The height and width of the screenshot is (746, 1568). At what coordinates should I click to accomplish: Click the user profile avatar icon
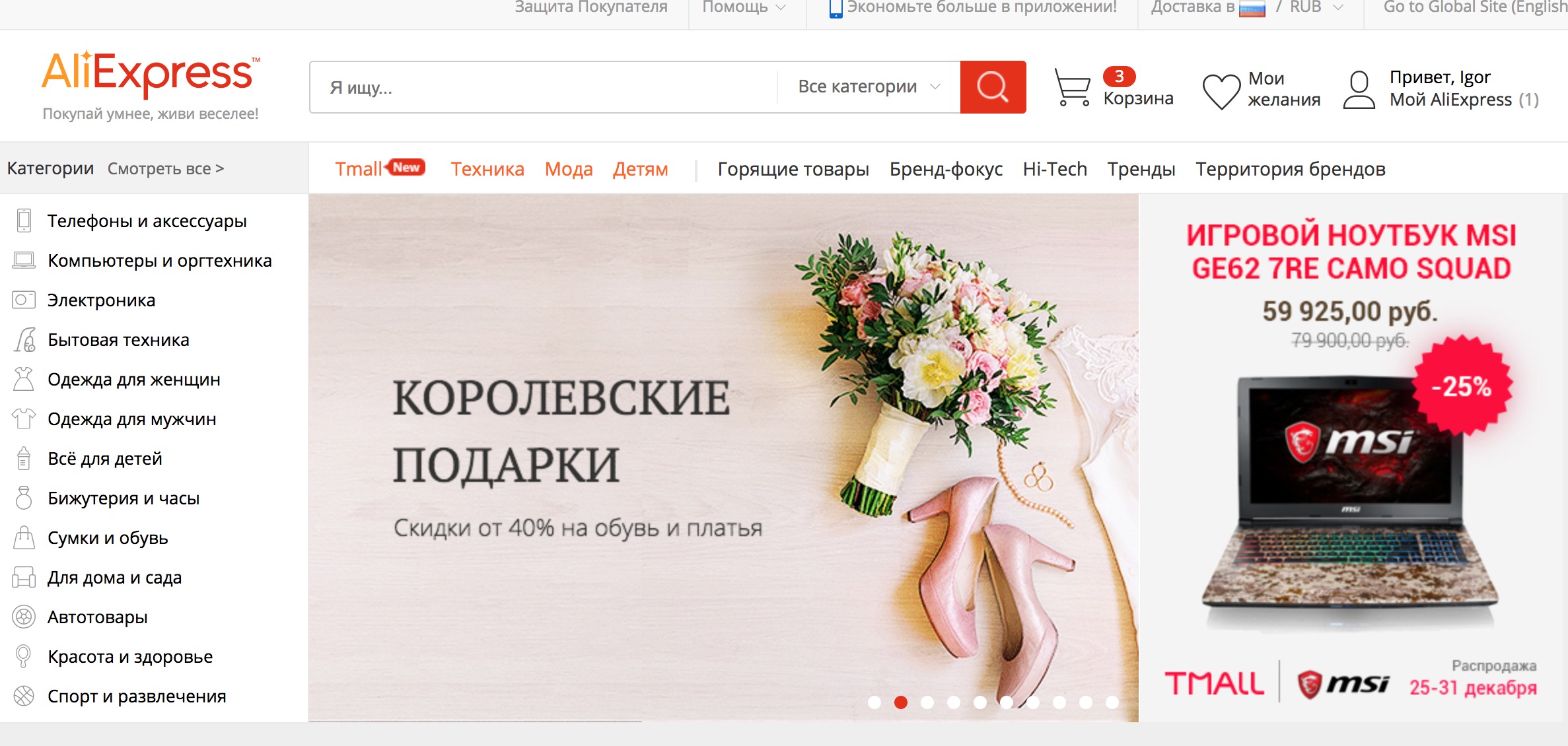click(x=1359, y=90)
